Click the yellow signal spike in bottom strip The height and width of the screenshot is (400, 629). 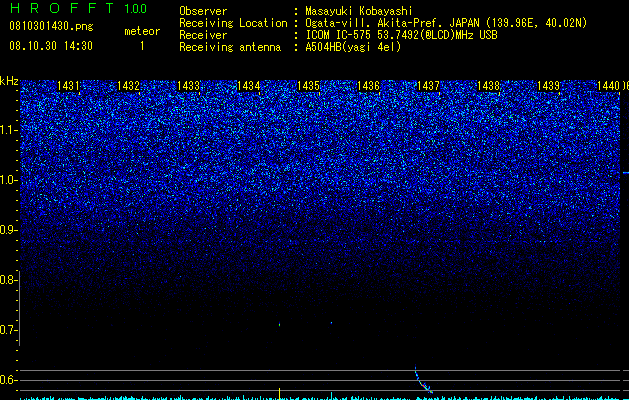280,393
